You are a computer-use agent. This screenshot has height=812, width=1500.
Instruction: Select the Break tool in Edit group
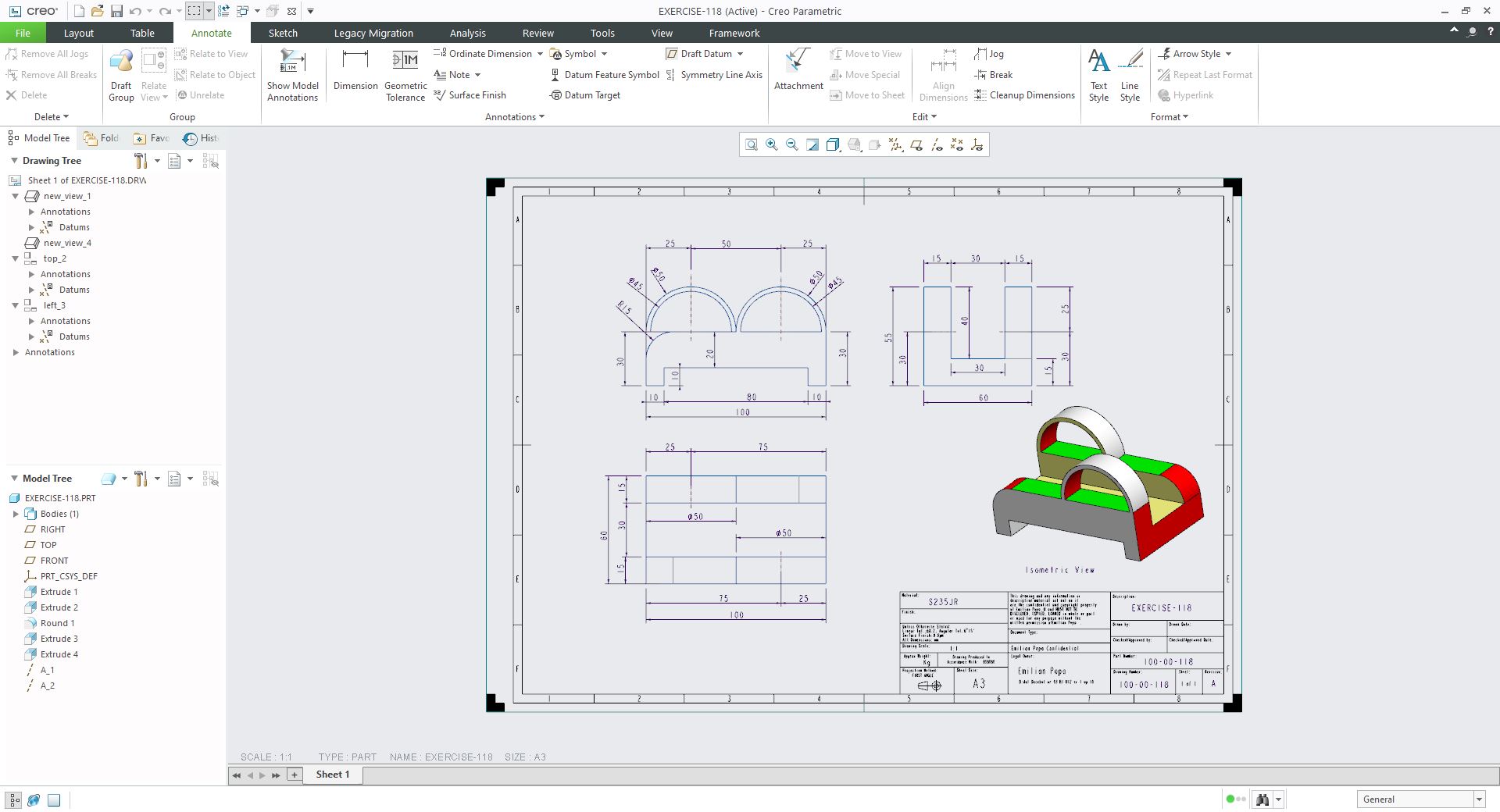click(993, 75)
